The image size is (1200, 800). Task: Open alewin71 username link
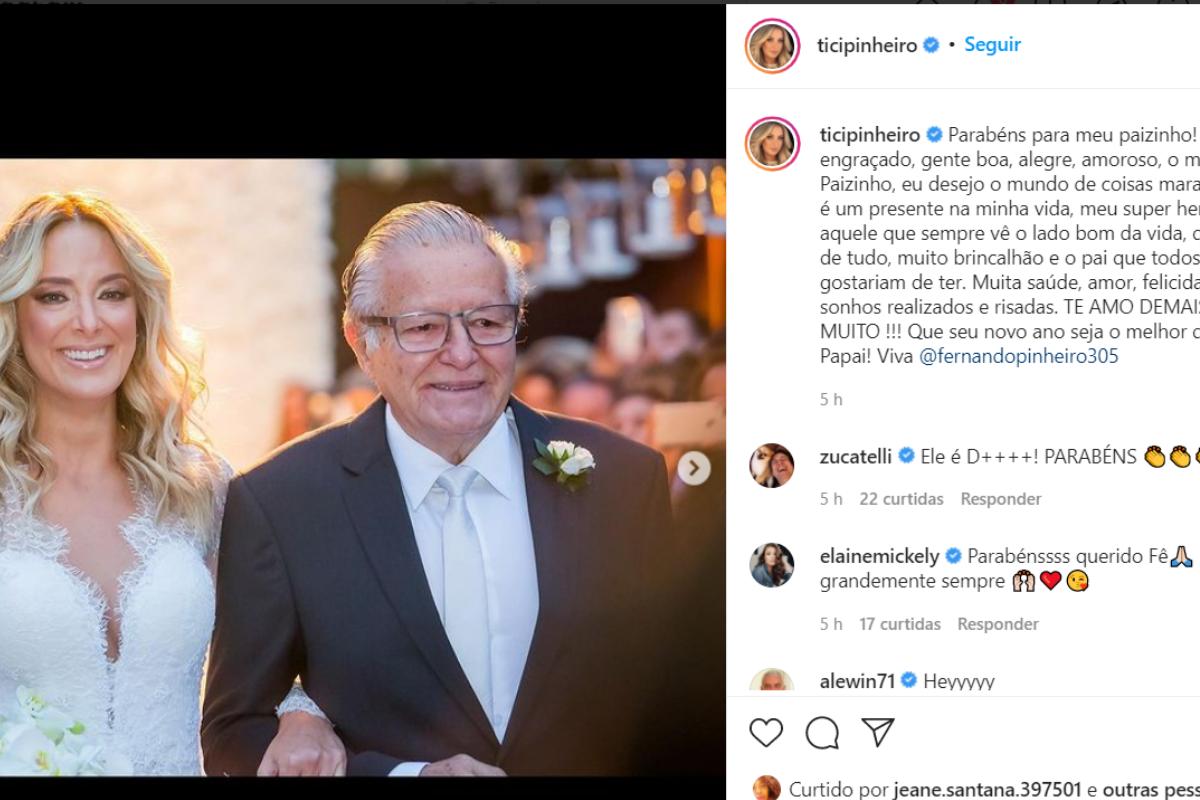[856, 681]
